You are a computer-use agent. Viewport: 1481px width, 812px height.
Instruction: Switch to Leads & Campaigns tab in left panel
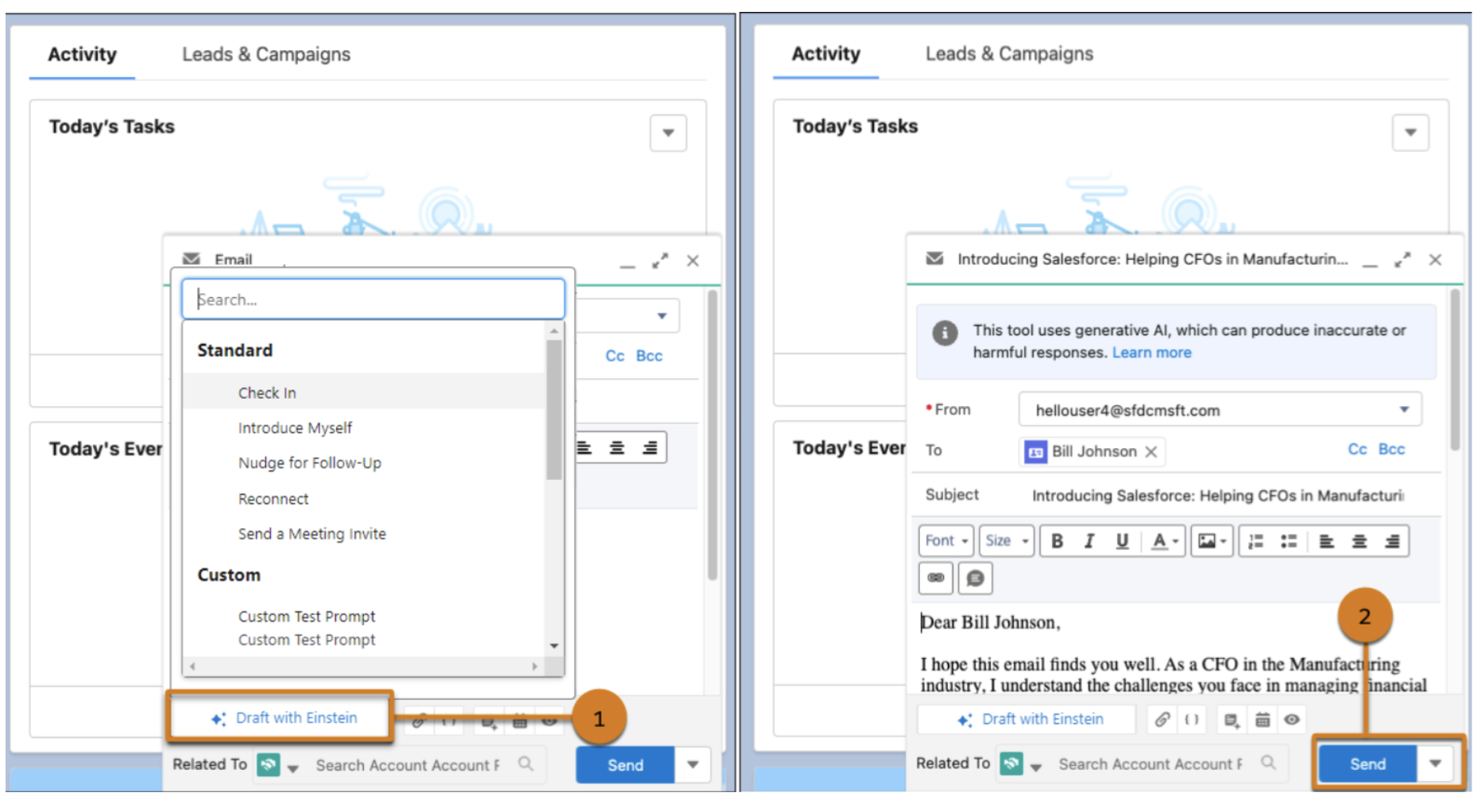click(x=266, y=55)
